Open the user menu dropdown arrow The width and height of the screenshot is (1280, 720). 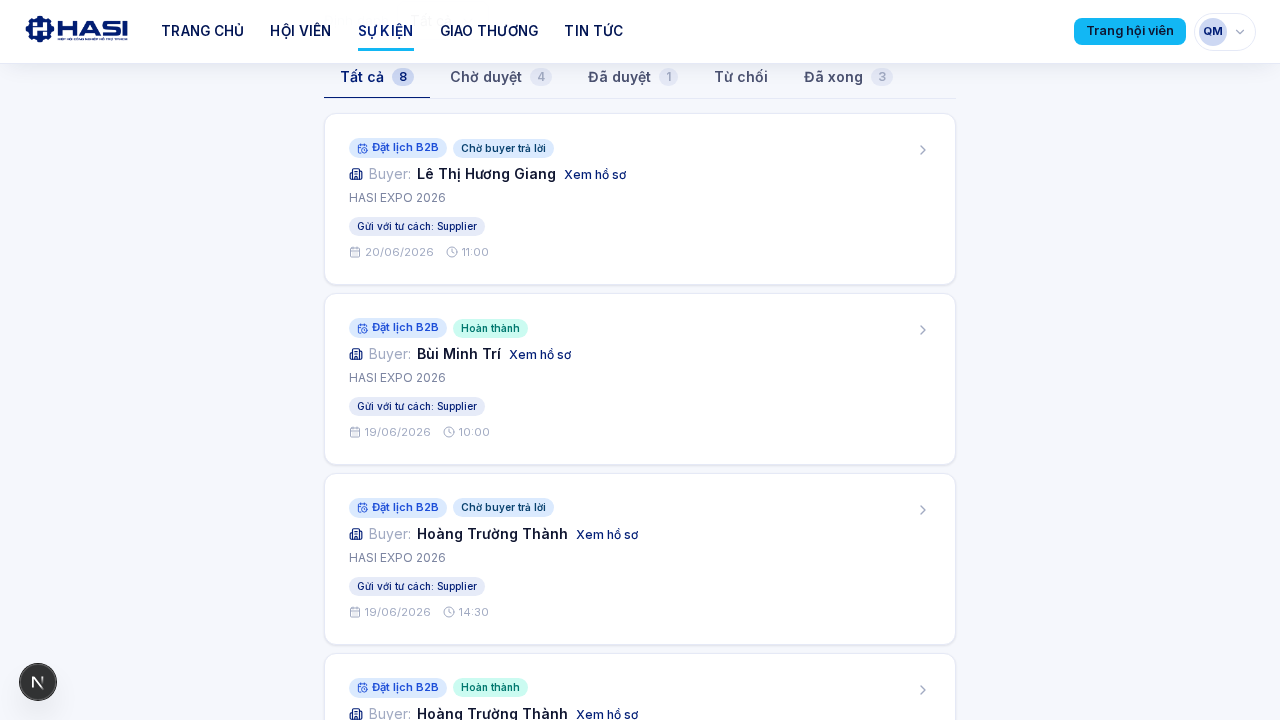[x=1240, y=32]
